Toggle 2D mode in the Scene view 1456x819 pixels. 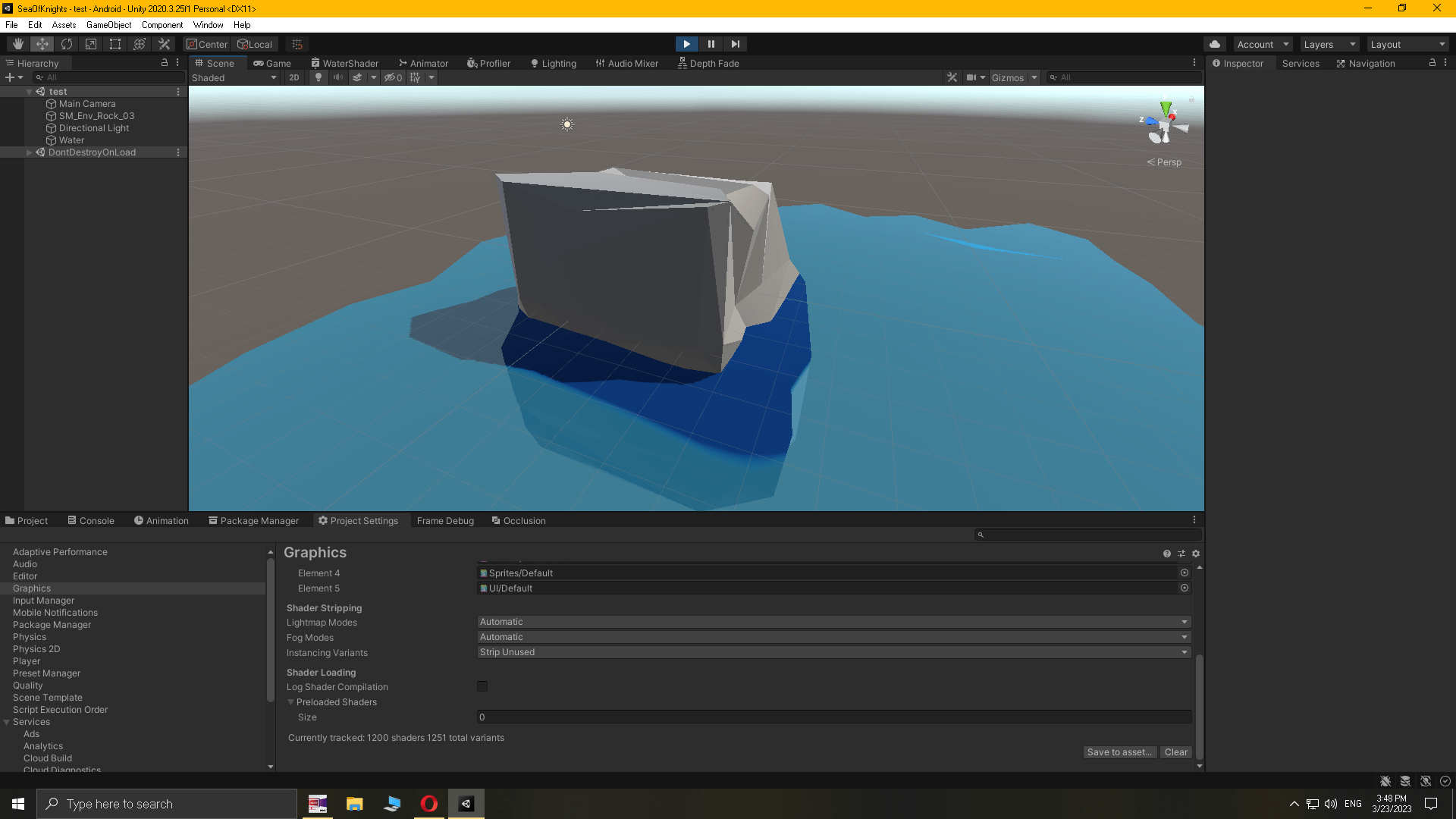(x=293, y=77)
